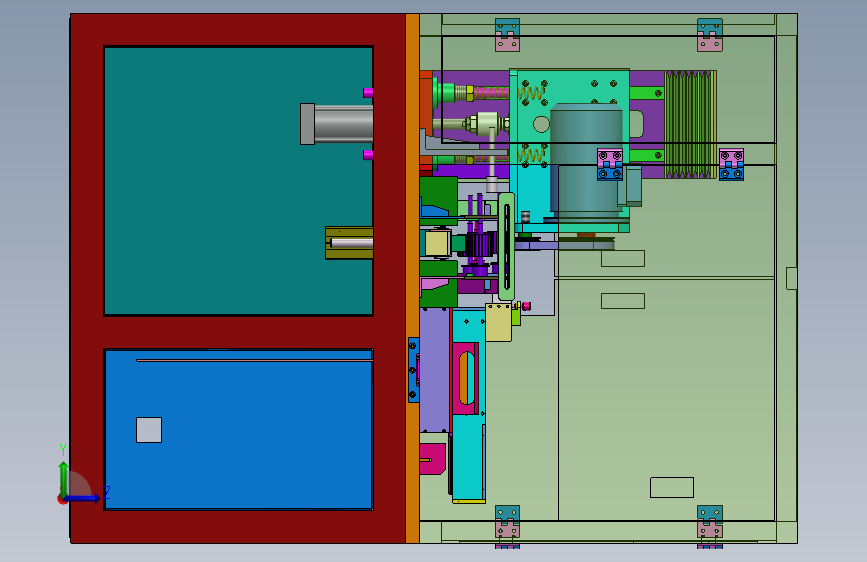
Task: Select the small blue bracket on the orange strip
Action: point(413,370)
